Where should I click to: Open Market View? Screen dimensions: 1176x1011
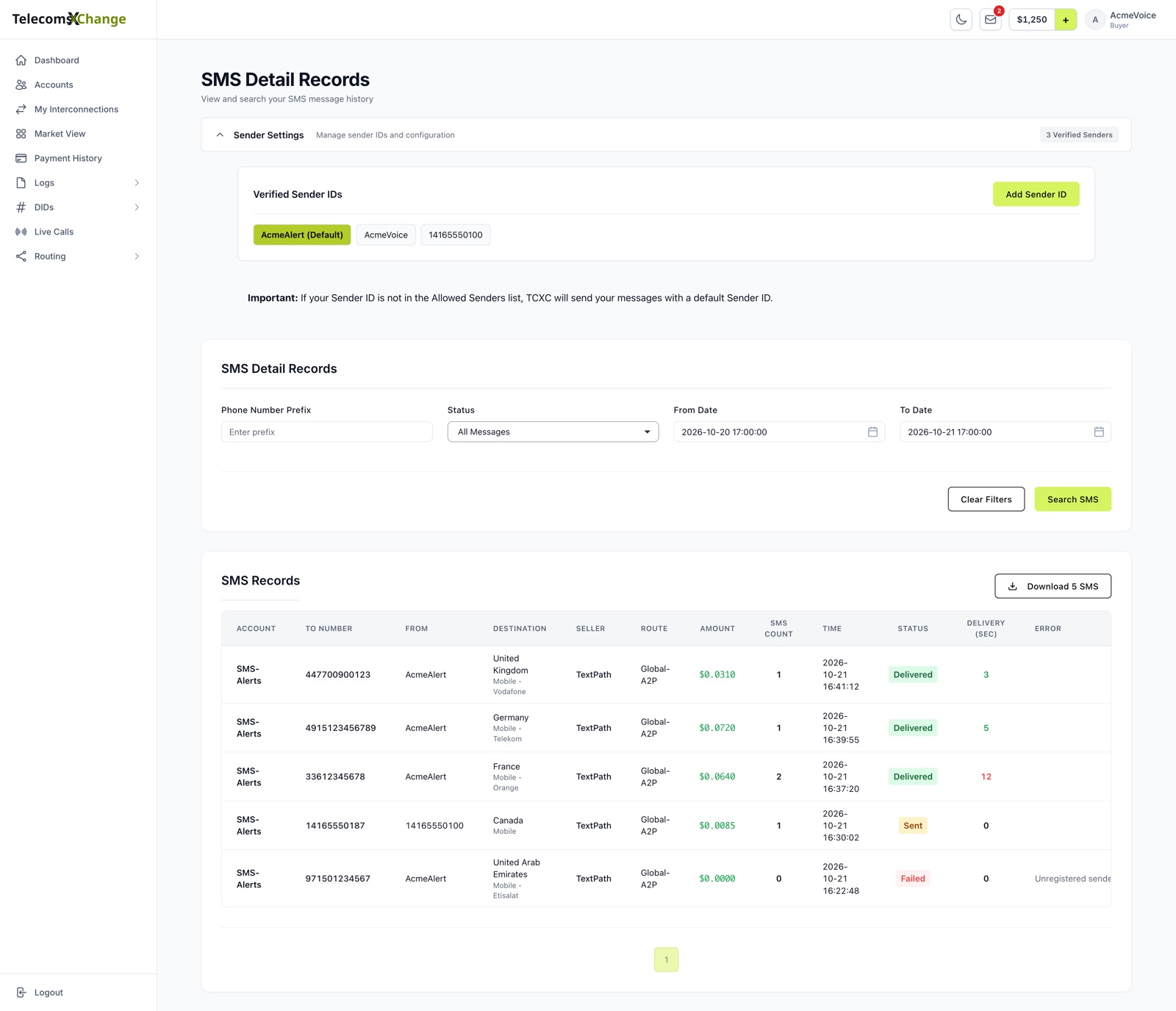[x=60, y=134]
